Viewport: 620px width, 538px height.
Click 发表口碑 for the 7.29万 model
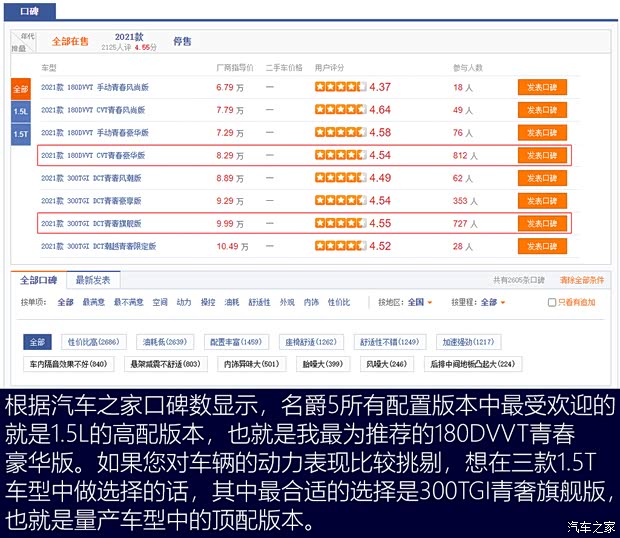click(x=542, y=133)
